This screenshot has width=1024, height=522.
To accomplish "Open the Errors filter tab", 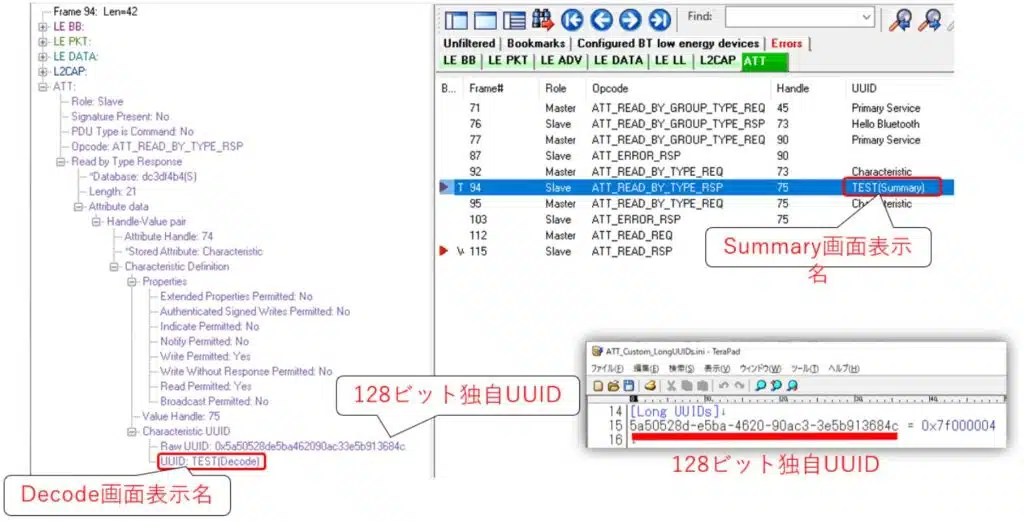I will tap(786, 44).
